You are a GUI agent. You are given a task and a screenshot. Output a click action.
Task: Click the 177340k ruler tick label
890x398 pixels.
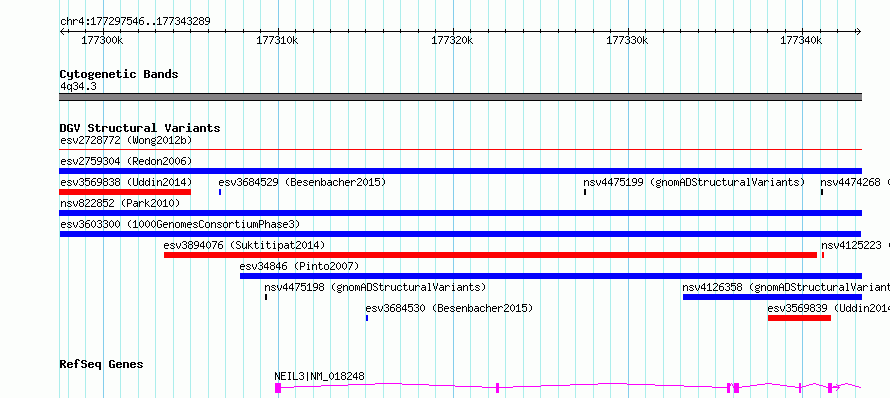[x=801, y=40]
